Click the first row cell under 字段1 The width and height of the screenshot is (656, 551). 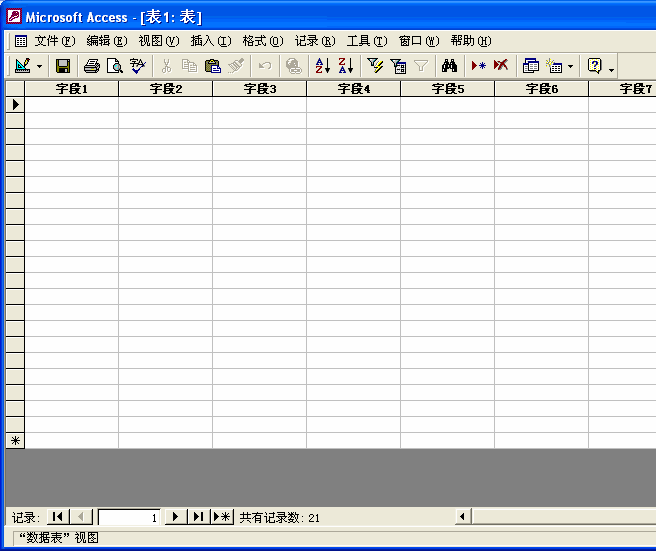(72, 105)
